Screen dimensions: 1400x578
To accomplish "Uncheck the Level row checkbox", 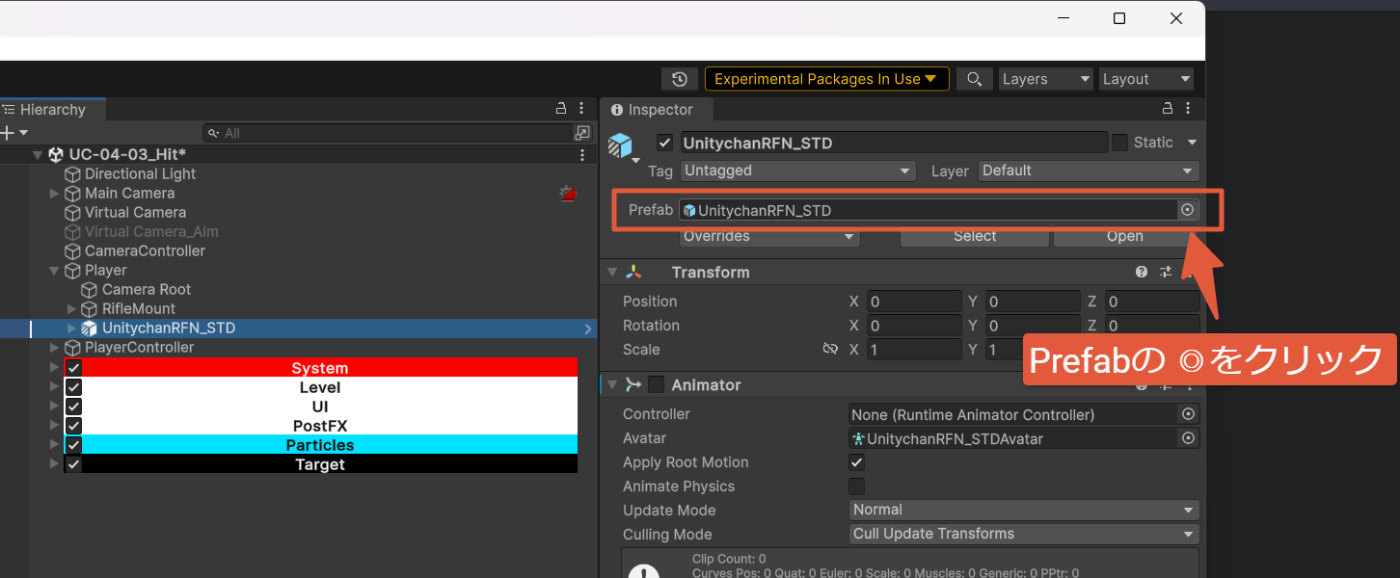I will [x=73, y=387].
